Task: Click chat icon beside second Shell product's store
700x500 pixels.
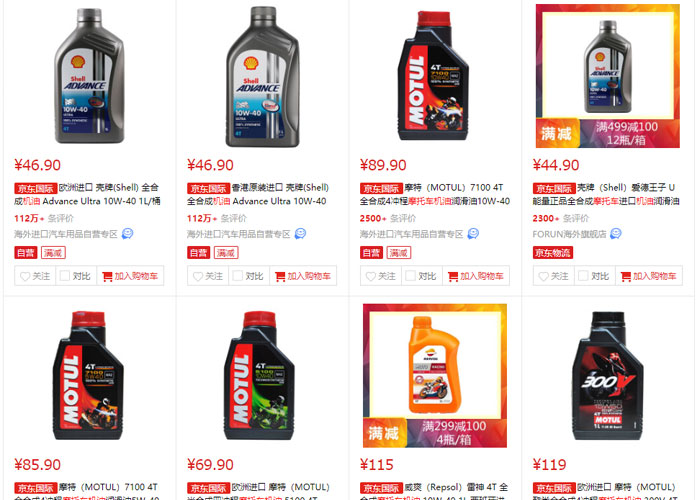Action: point(300,233)
